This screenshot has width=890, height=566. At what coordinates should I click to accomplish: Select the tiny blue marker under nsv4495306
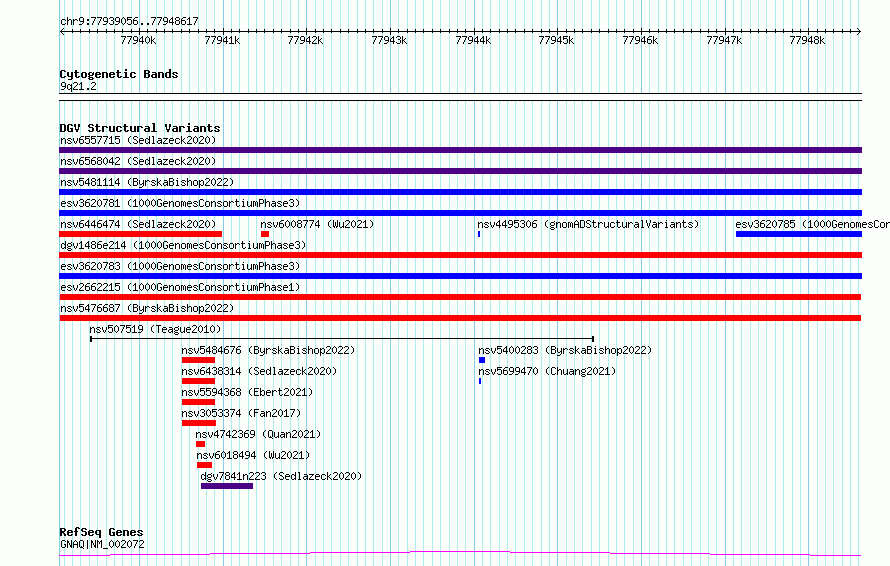479,234
